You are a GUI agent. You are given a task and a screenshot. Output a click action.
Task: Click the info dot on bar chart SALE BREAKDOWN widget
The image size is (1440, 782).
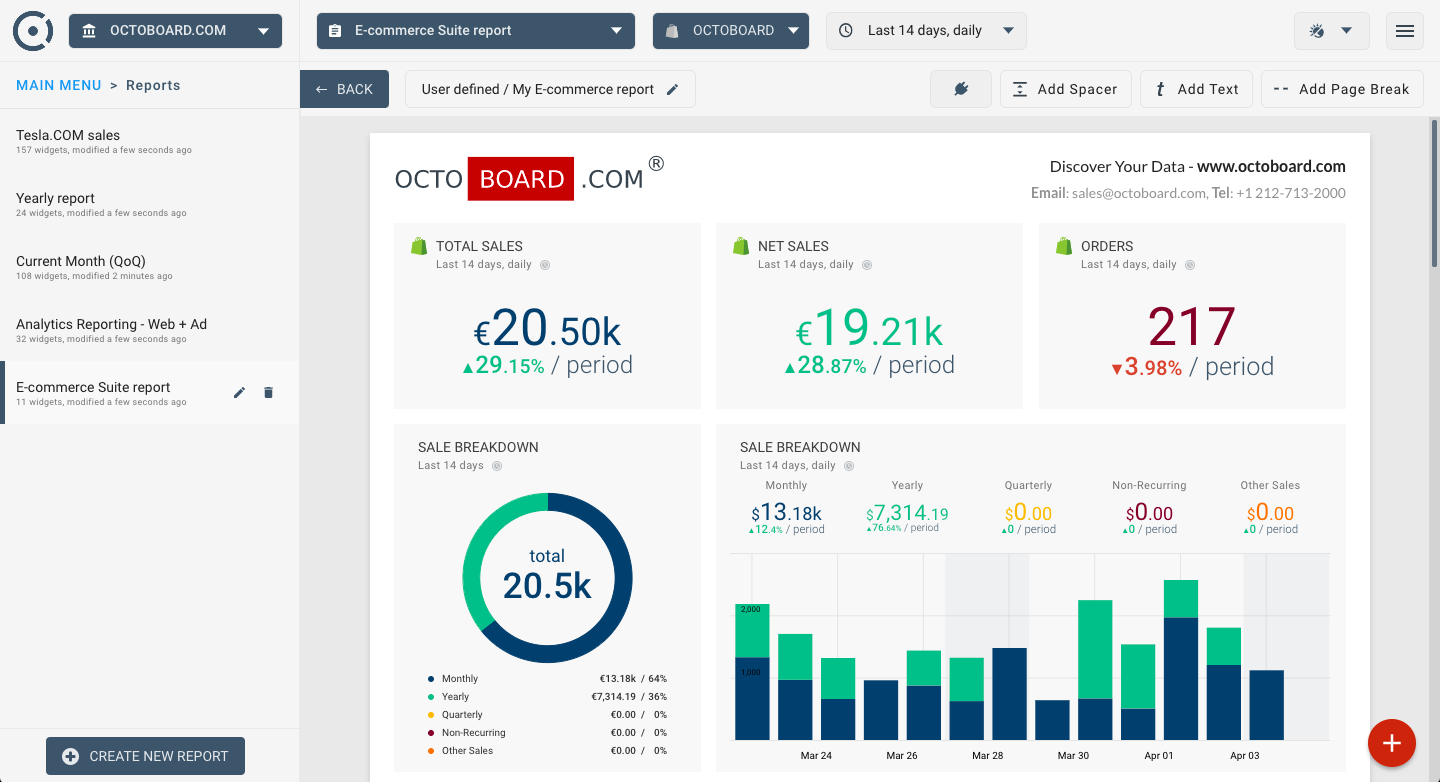click(x=849, y=466)
